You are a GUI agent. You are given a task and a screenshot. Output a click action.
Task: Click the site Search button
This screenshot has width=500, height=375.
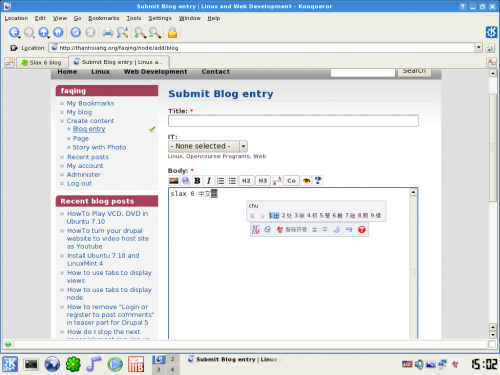[x=414, y=71]
